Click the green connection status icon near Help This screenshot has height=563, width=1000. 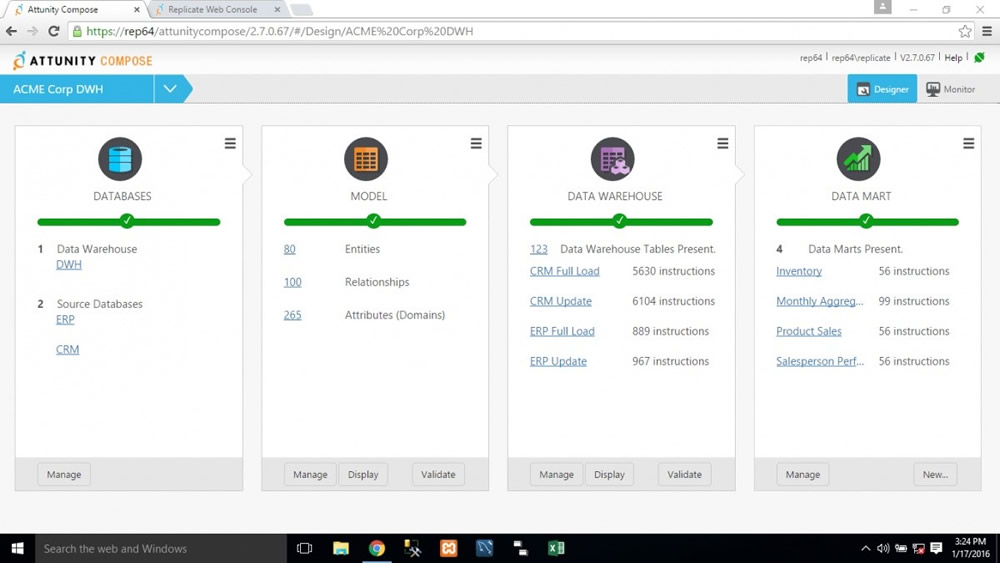tap(980, 57)
